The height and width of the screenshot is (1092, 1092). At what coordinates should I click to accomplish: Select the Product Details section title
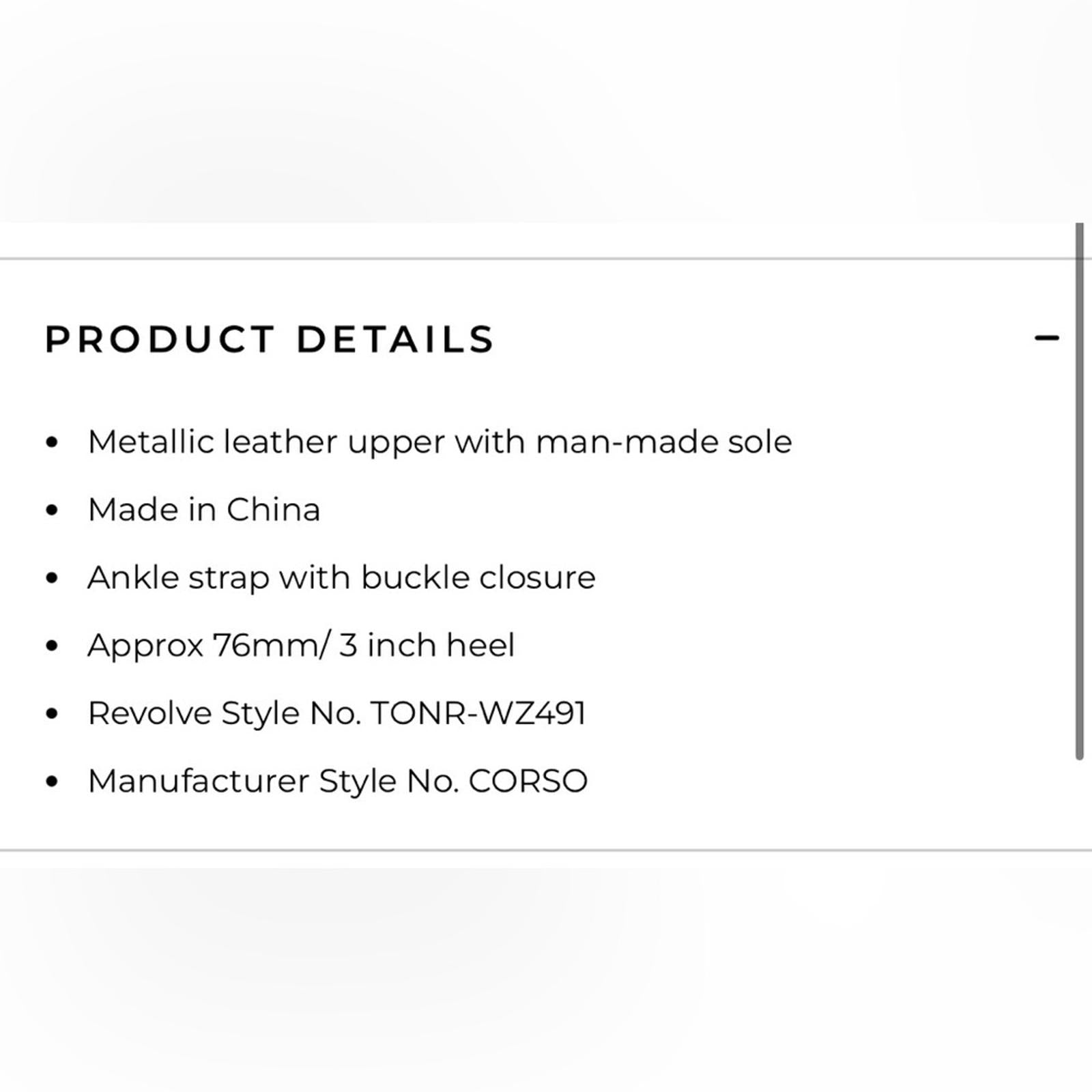click(268, 339)
